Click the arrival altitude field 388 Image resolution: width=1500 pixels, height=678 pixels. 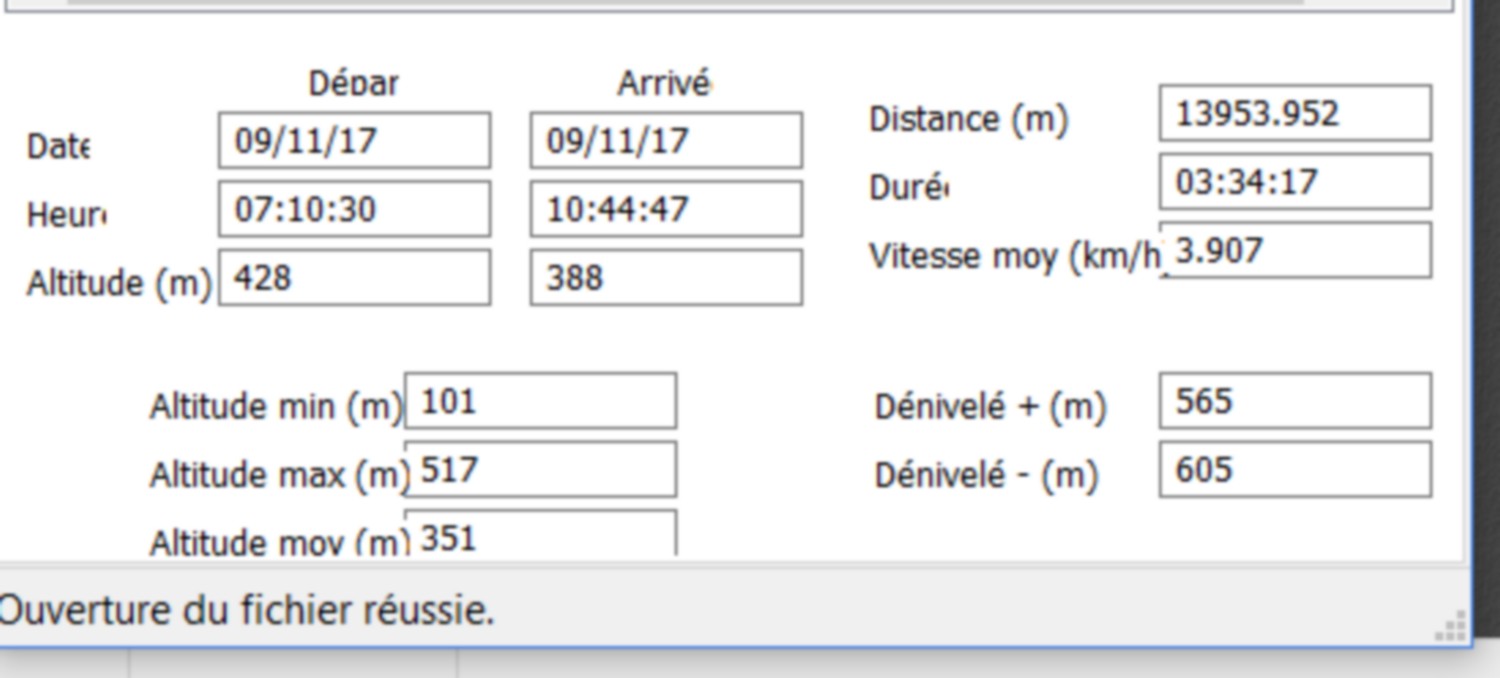666,277
